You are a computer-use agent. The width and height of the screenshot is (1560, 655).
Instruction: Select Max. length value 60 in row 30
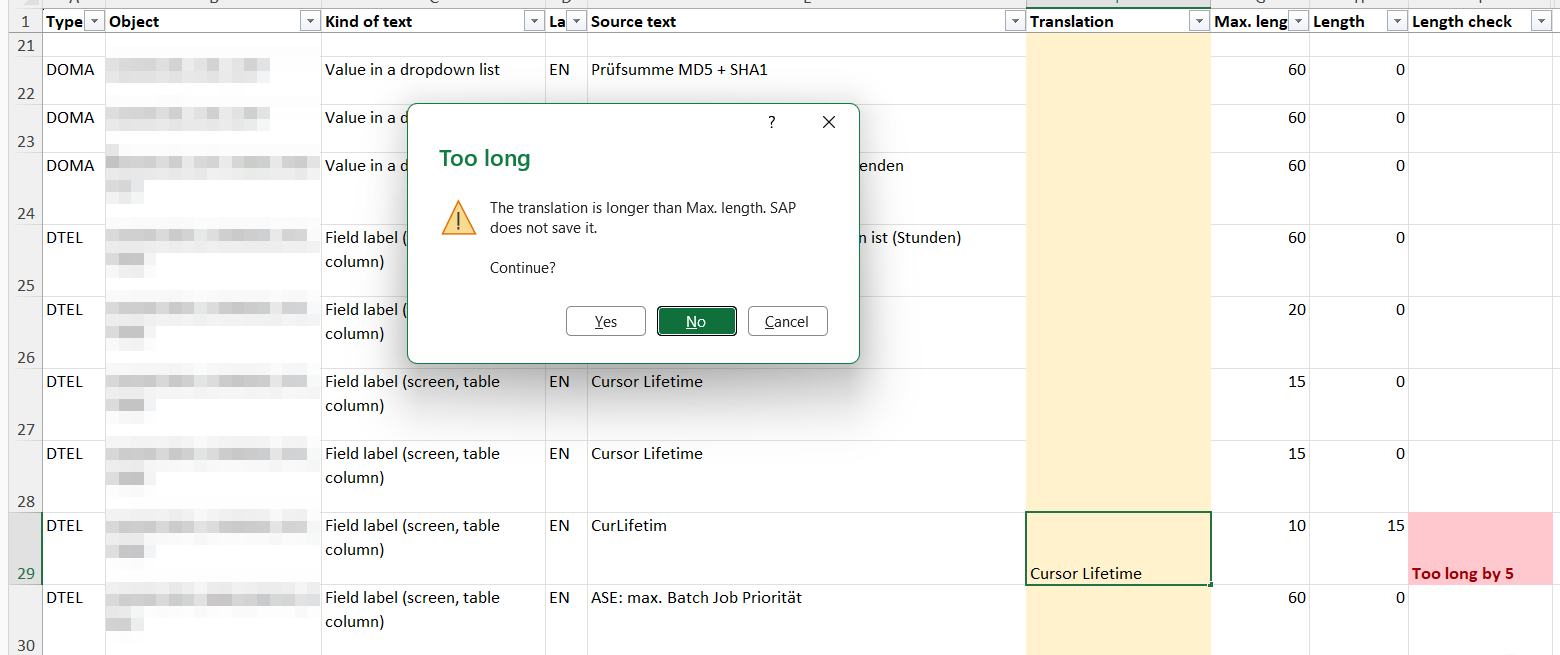(x=1260, y=620)
